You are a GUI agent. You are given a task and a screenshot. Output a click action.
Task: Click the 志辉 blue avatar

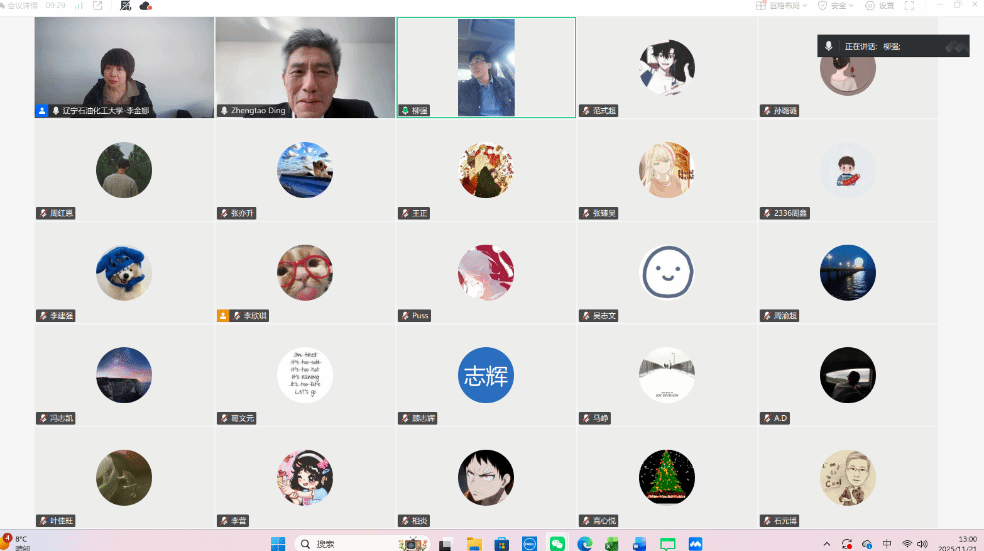pyautogui.click(x=485, y=375)
